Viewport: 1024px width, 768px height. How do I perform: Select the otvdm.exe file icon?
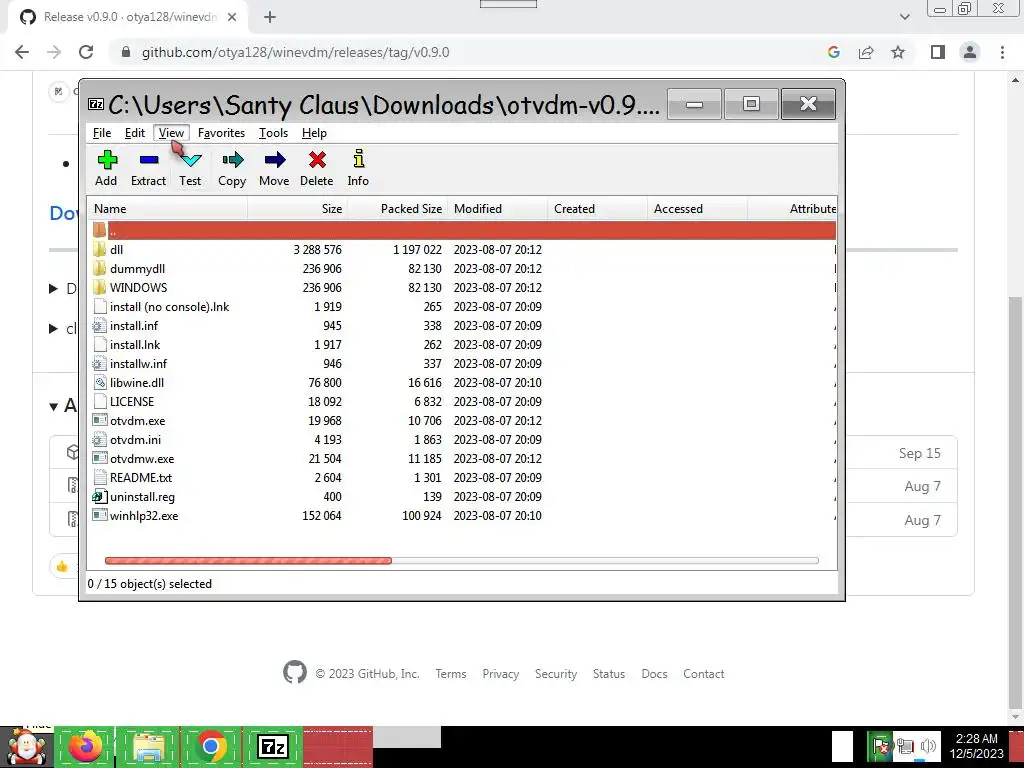click(99, 421)
